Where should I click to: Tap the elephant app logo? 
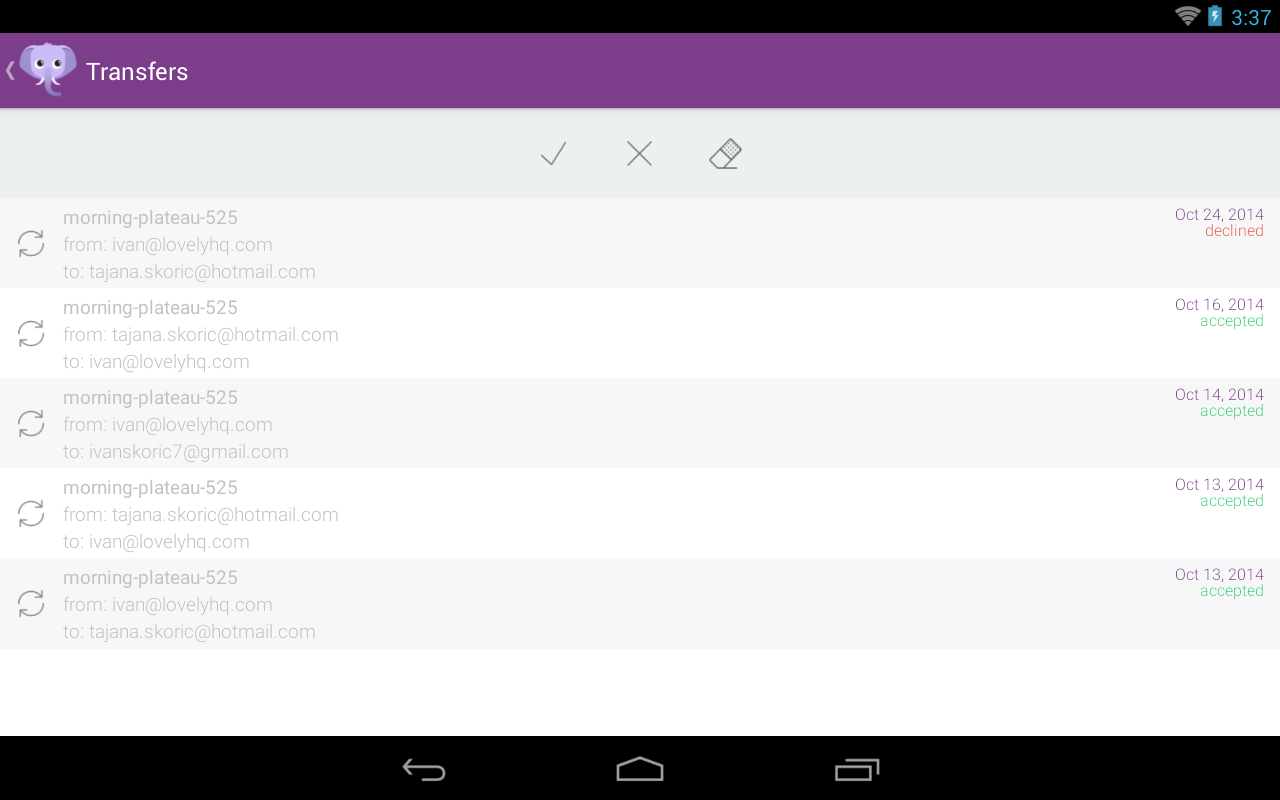[x=48, y=70]
